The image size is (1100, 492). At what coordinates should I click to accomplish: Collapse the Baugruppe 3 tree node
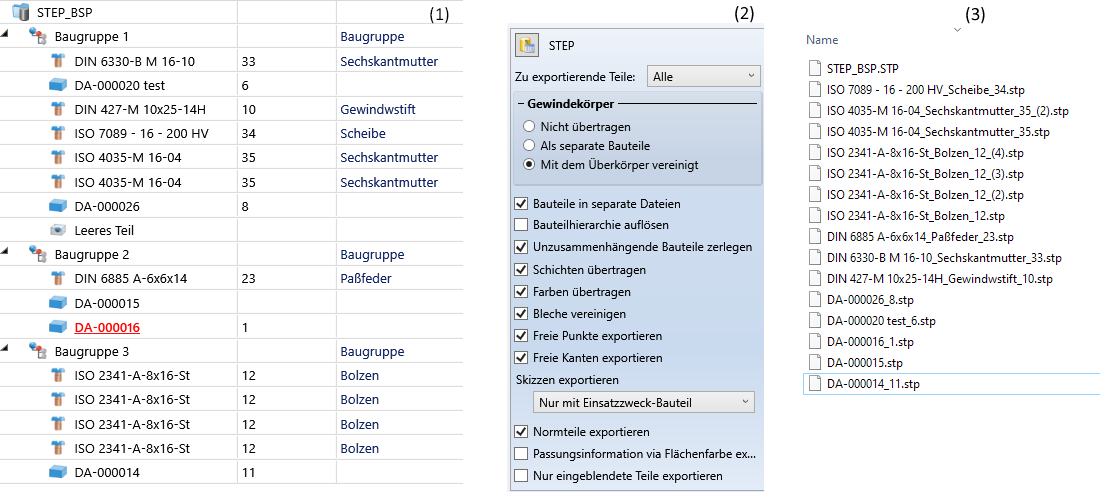tap(7, 351)
